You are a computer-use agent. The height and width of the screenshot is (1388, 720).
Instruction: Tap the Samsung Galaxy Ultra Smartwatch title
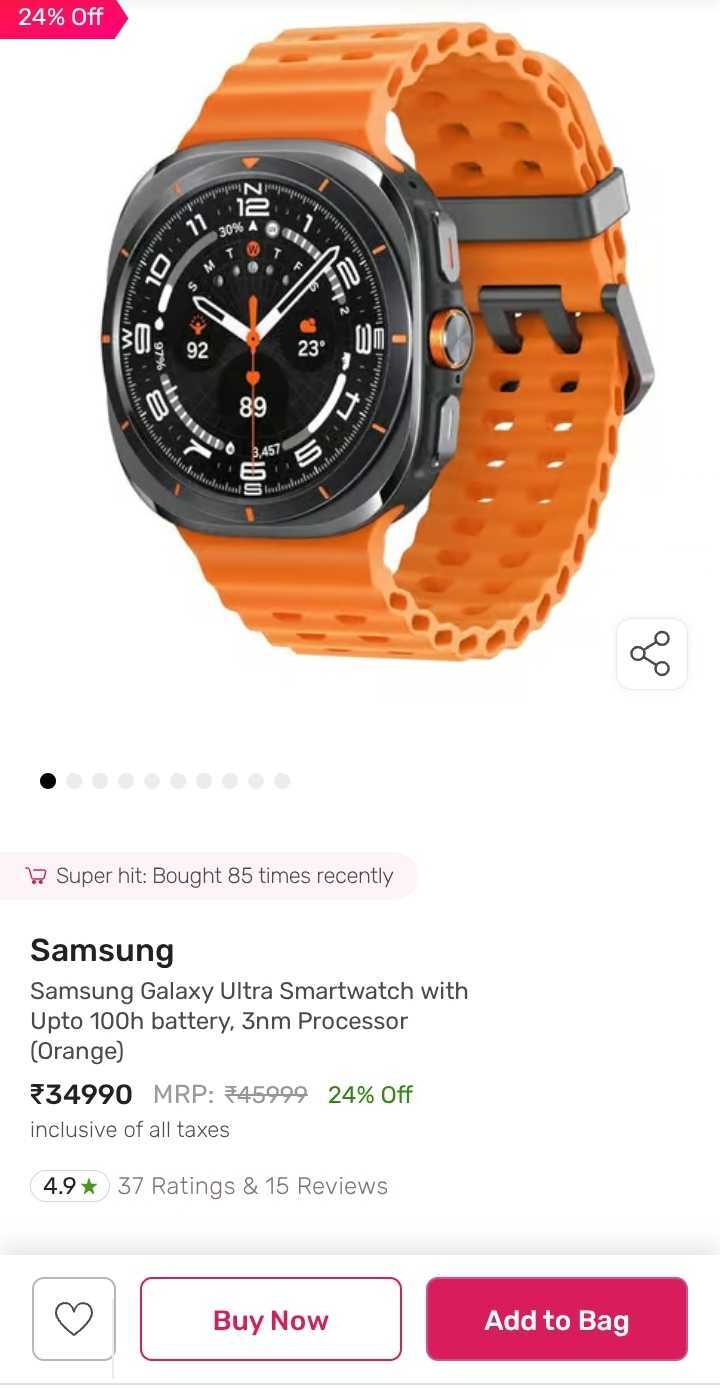249,1021
